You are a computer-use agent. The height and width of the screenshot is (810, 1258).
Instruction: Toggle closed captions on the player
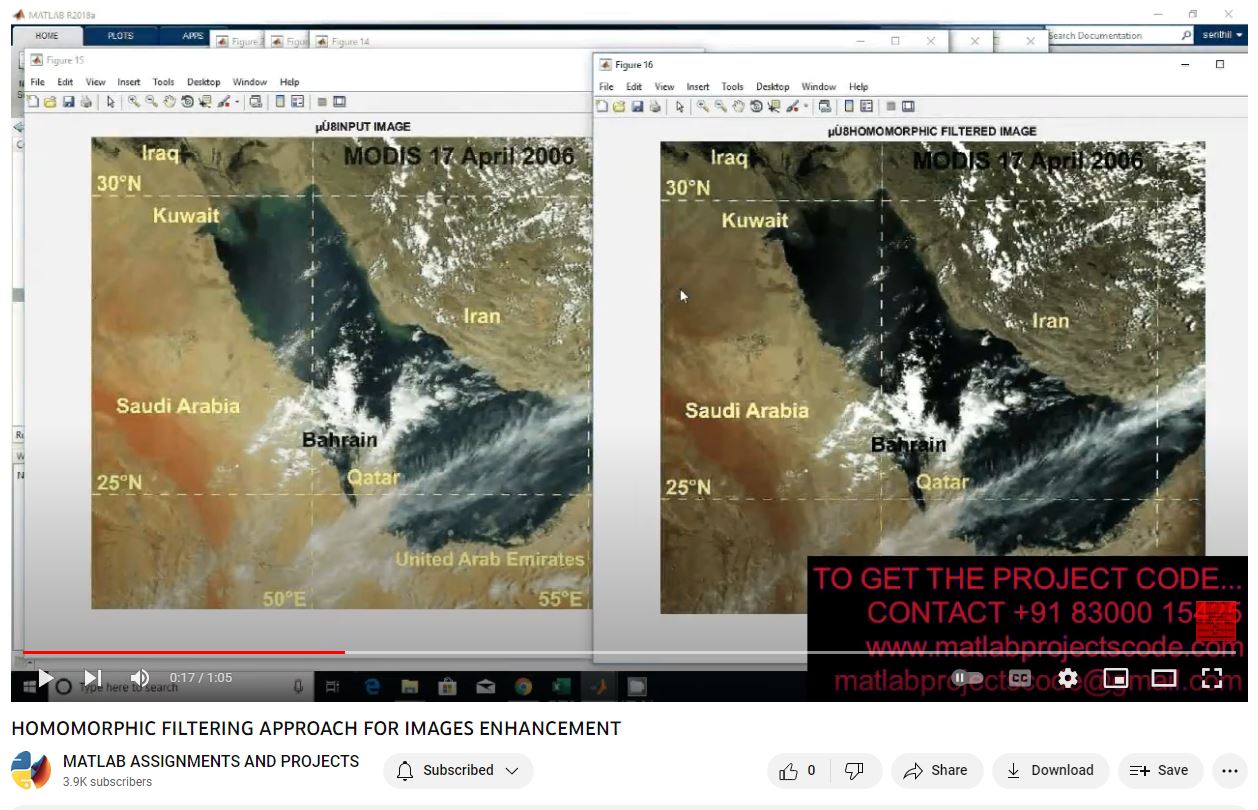click(x=1019, y=678)
